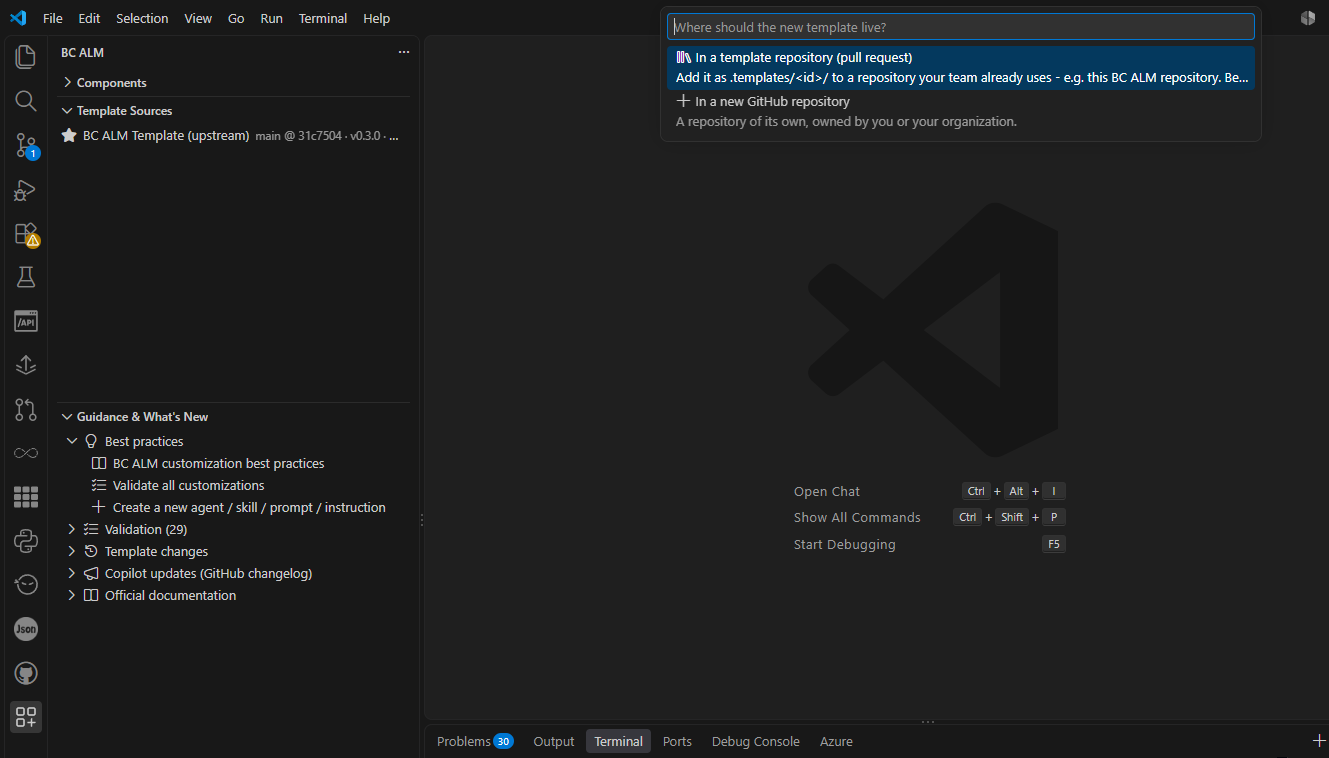Screen dimensions: 1329x758
Task: Open the Testing flask icon
Action: tap(26, 277)
